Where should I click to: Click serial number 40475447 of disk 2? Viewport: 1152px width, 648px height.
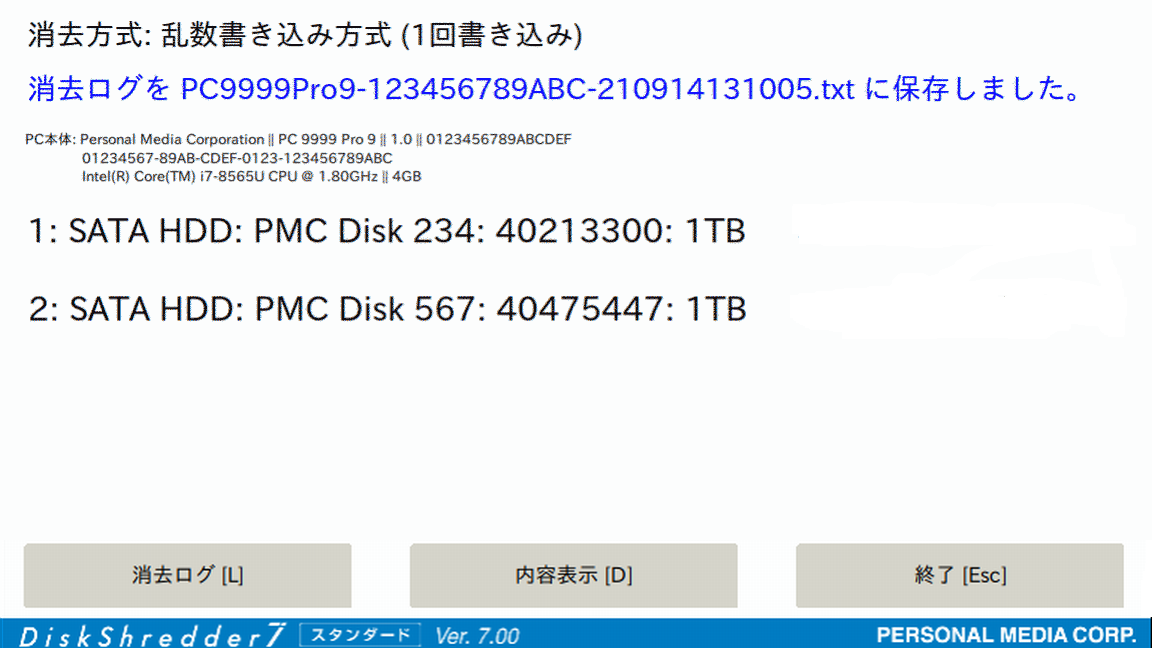coord(581,309)
